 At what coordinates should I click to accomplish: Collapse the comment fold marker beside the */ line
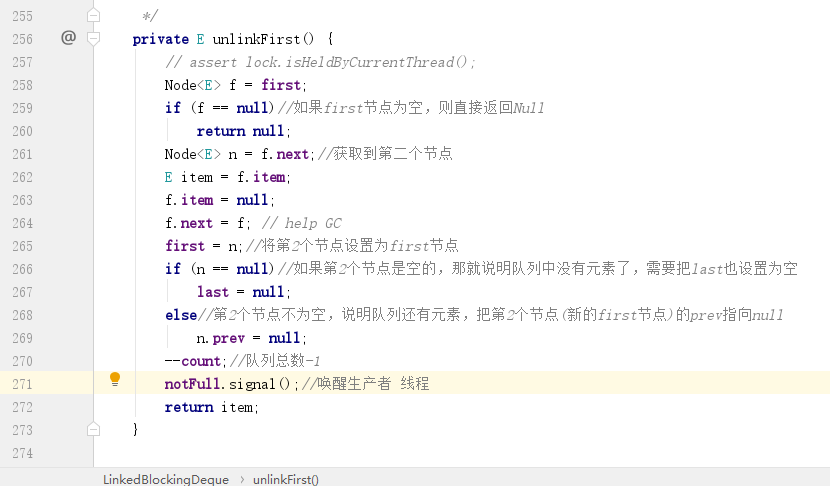pyautogui.click(x=94, y=15)
